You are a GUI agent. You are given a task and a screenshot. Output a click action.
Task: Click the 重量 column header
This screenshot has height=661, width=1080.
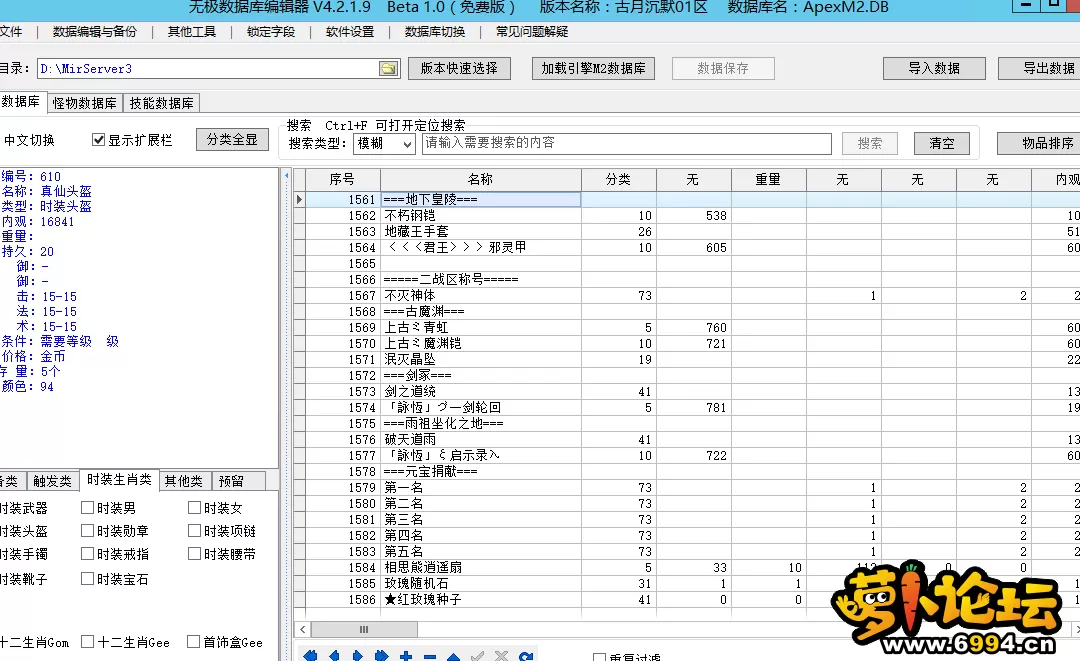768,179
